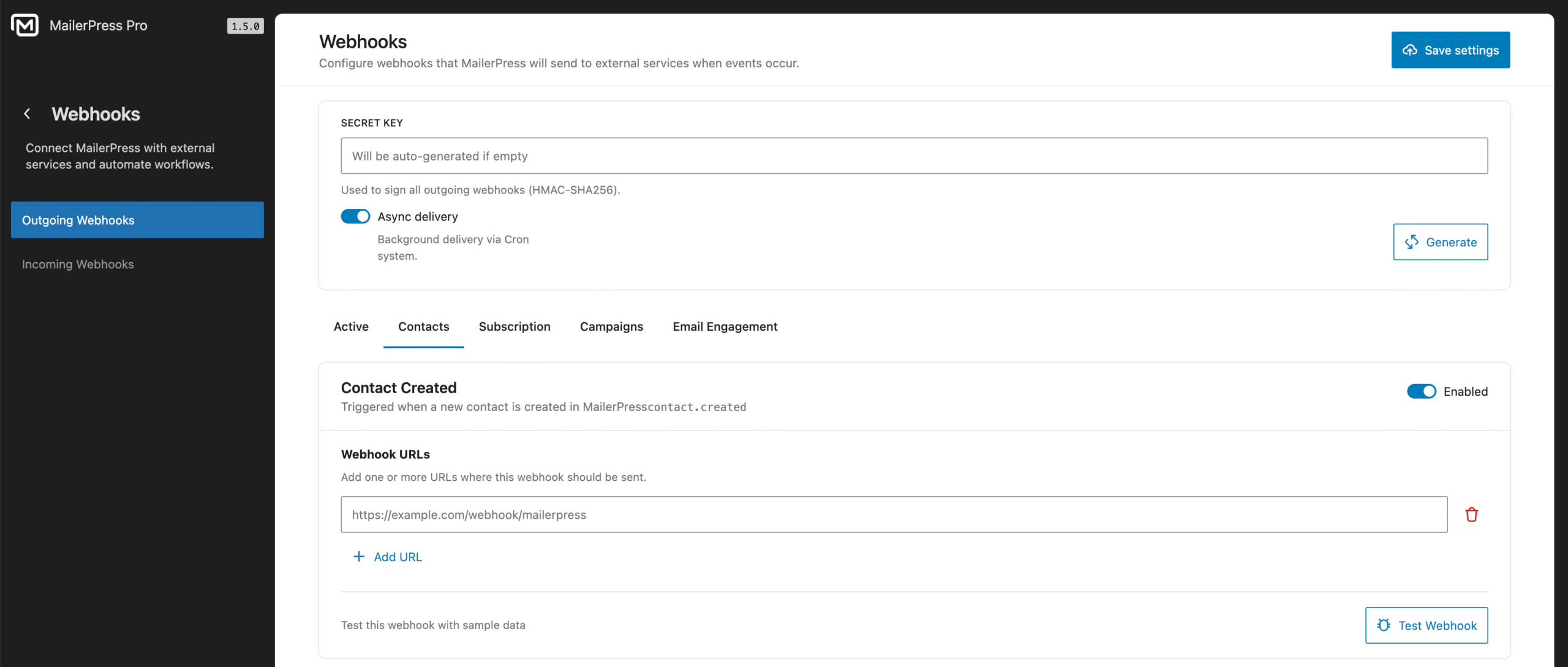The width and height of the screenshot is (1568, 667).
Task: Focus the Secret Key input field
Action: click(x=914, y=156)
